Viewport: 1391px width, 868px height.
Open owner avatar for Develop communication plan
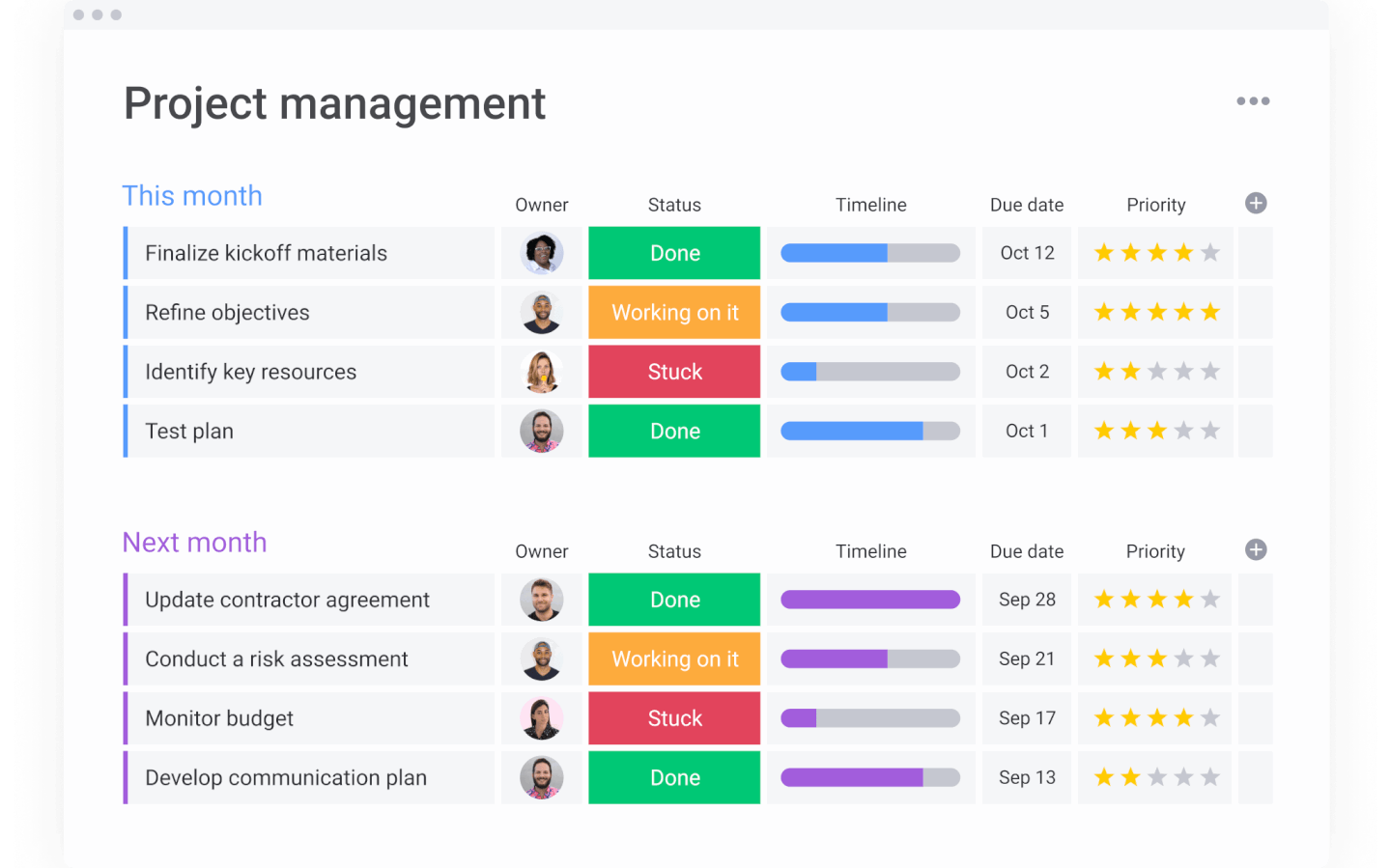coord(542,777)
